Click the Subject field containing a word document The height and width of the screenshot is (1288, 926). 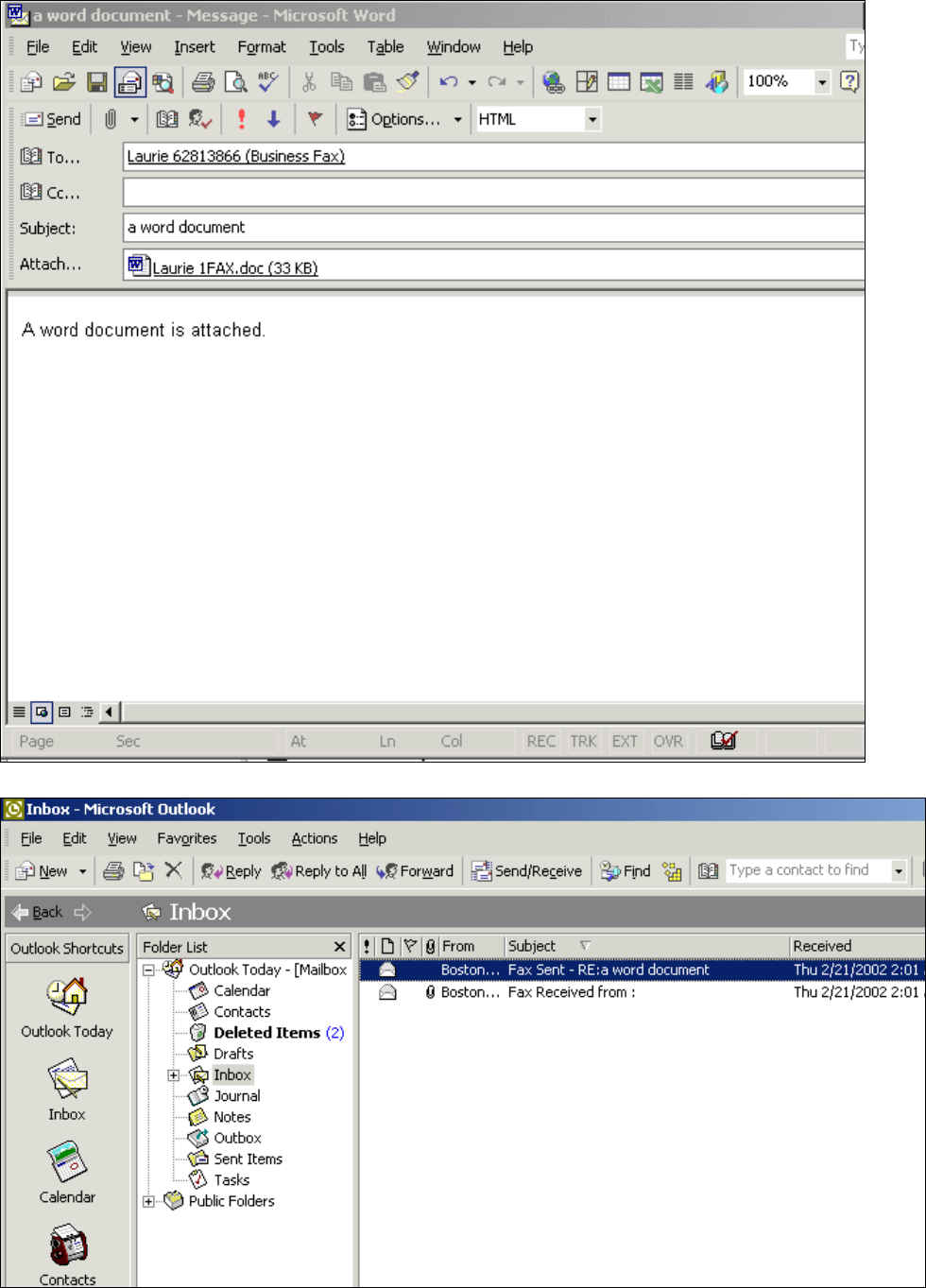(493, 228)
